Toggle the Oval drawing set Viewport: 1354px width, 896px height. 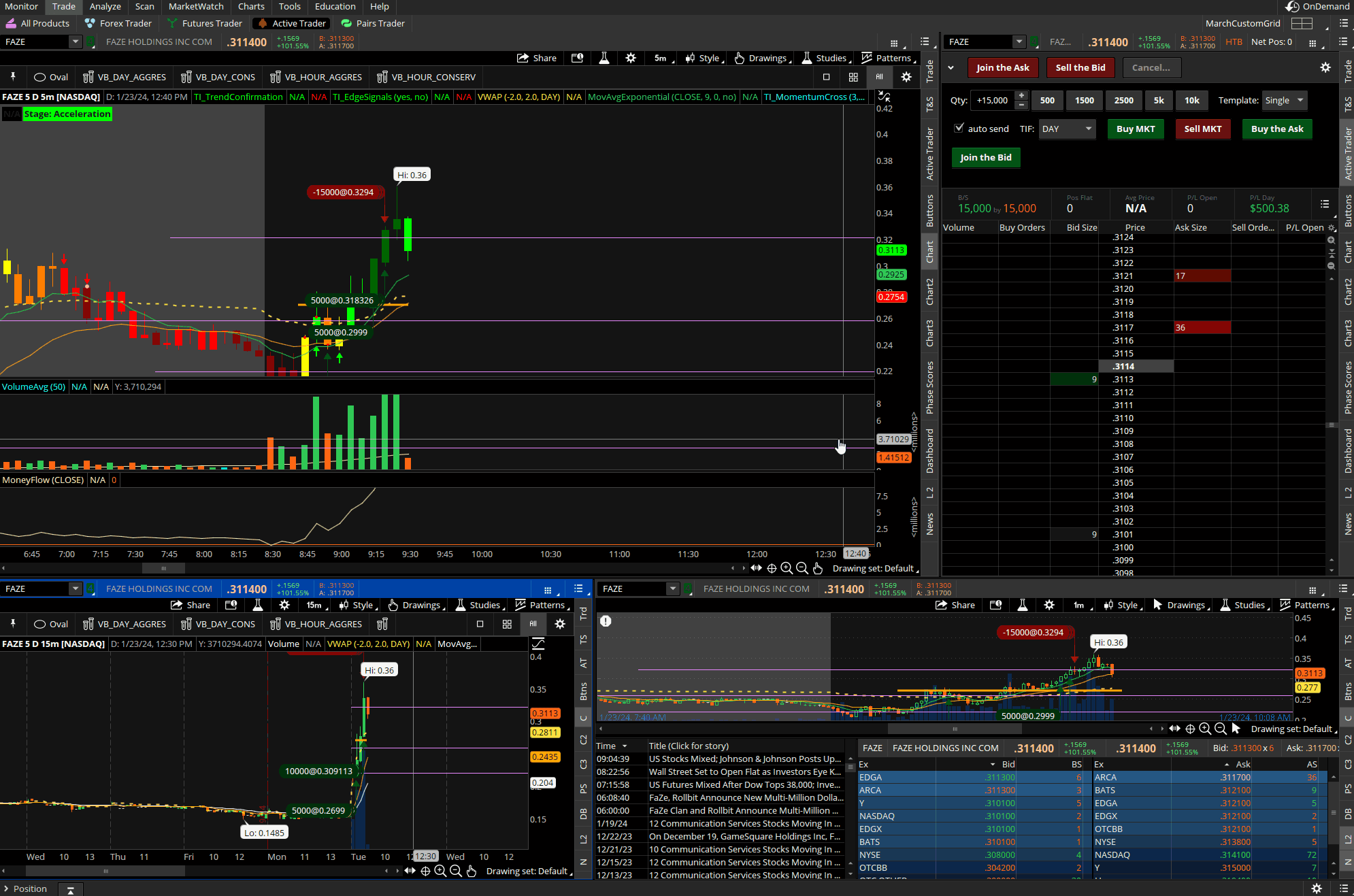[x=51, y=77]
